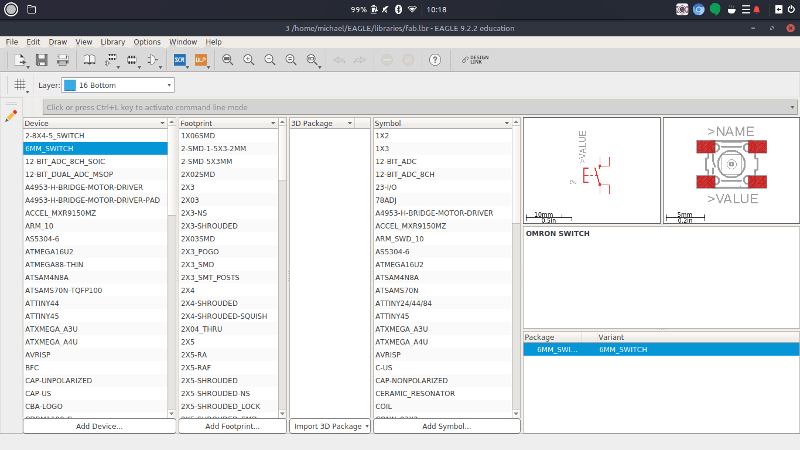Open the Device editor toolbar icon
Screen dimensions: 800x450
coord(111,60)
